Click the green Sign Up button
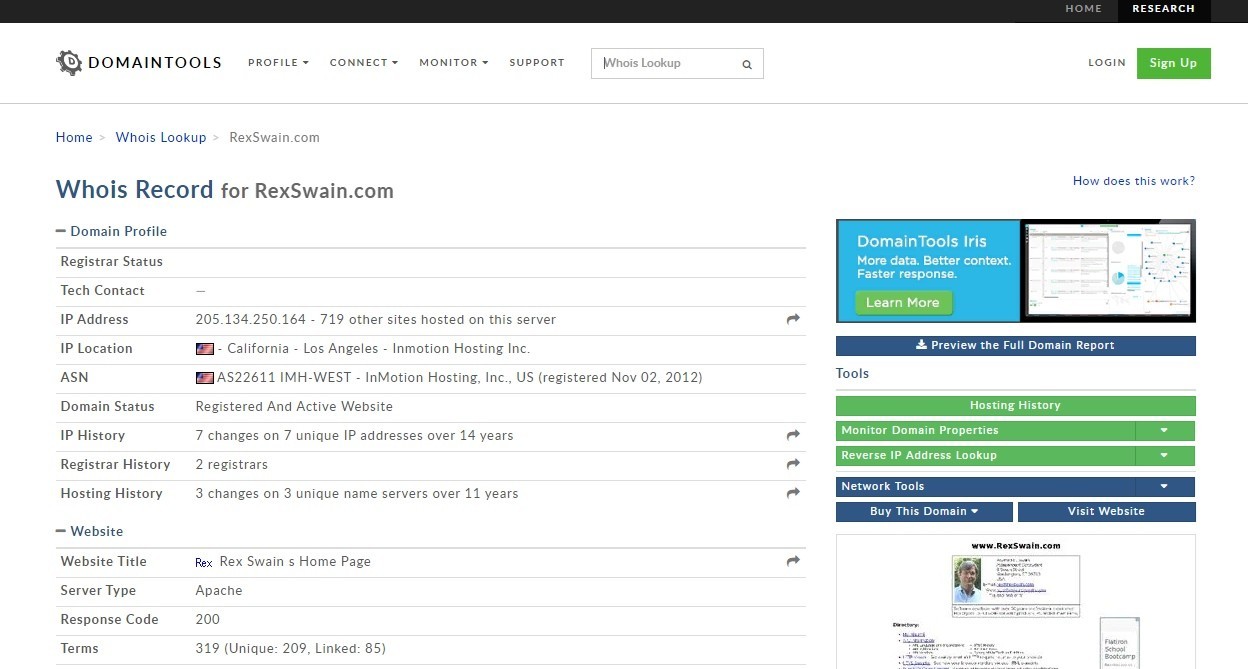 click(x=1174, y=63)
